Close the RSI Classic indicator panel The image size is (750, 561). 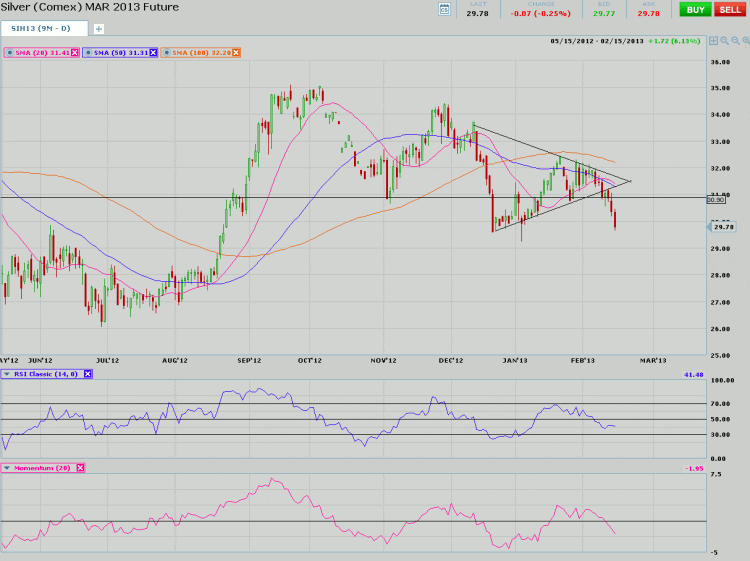[88, 374]
